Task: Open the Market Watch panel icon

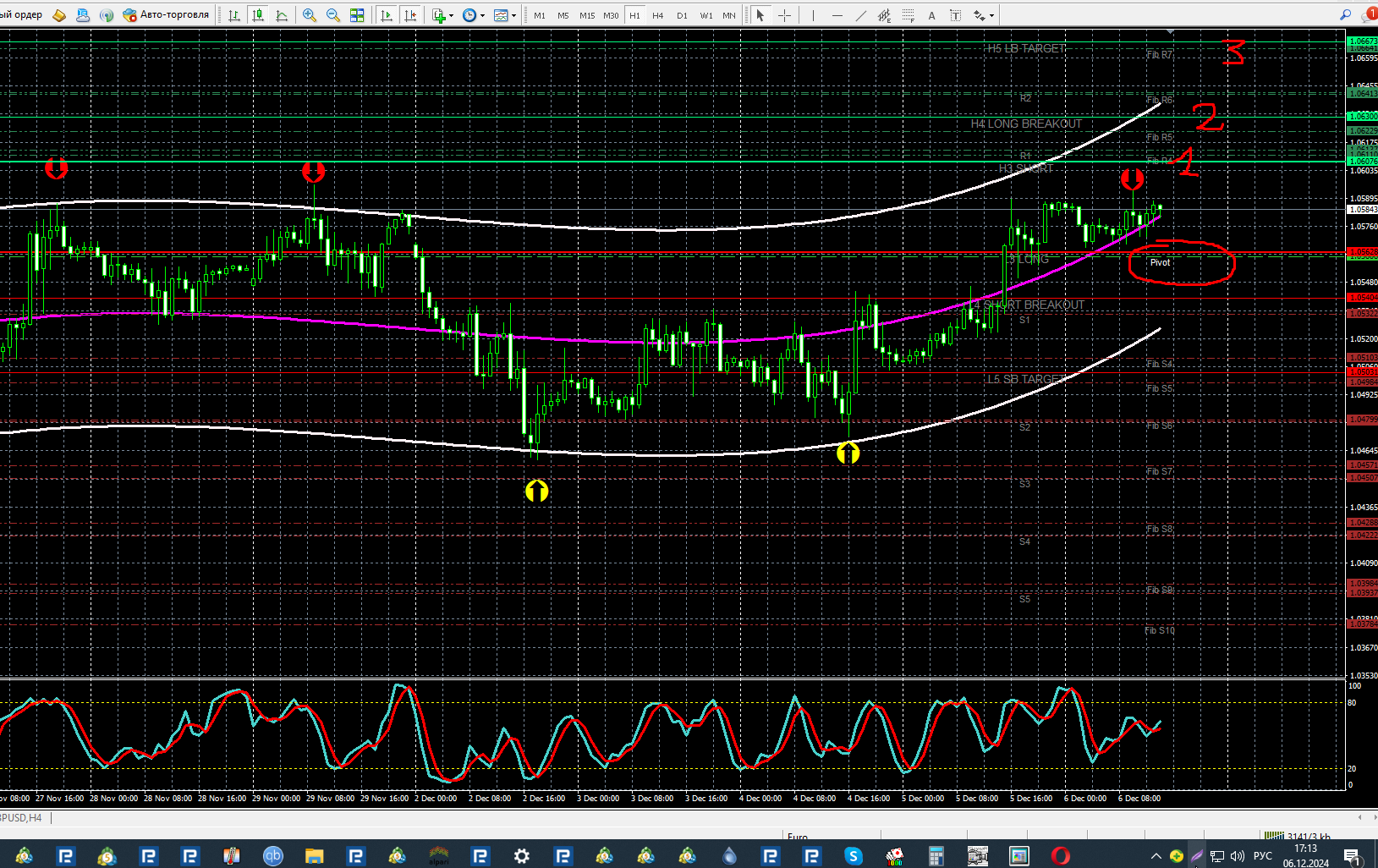Action: [x=58, y=15]
